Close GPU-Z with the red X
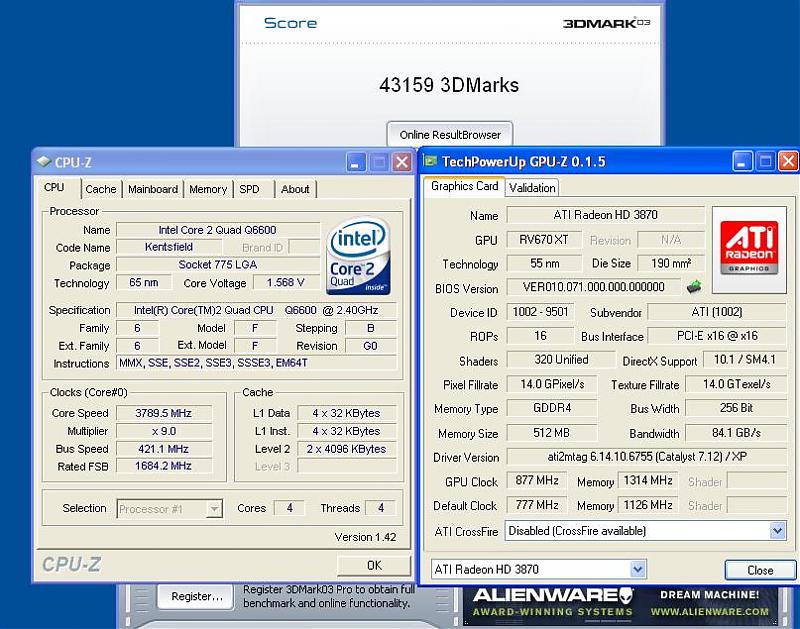Viewport: 800px width, 629px height. [788, 162]
